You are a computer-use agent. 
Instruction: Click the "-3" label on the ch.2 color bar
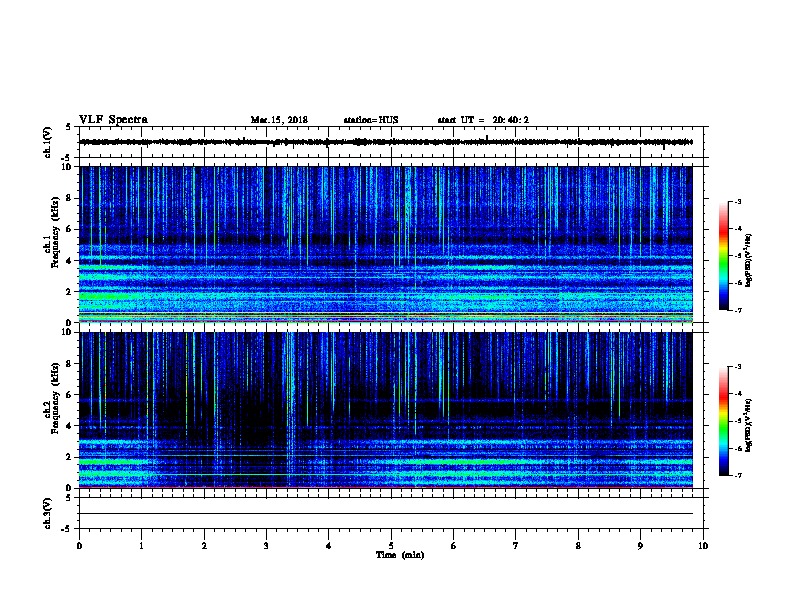pyautogui.click(x=737, y=367)
